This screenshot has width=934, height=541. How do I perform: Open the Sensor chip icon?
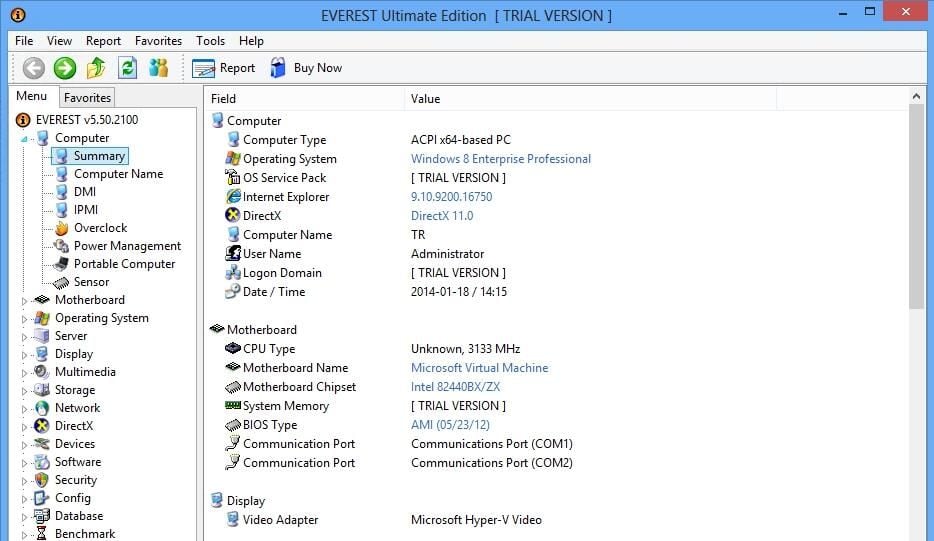point(61,282)
